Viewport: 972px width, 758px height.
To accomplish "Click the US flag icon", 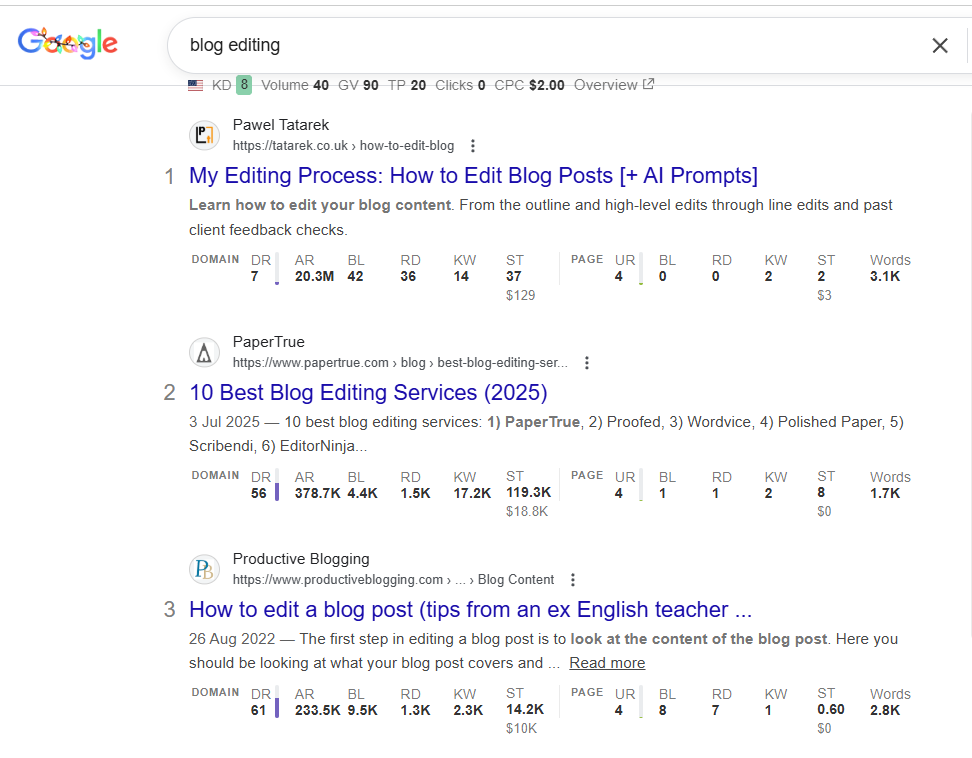I will click(195, 86).
